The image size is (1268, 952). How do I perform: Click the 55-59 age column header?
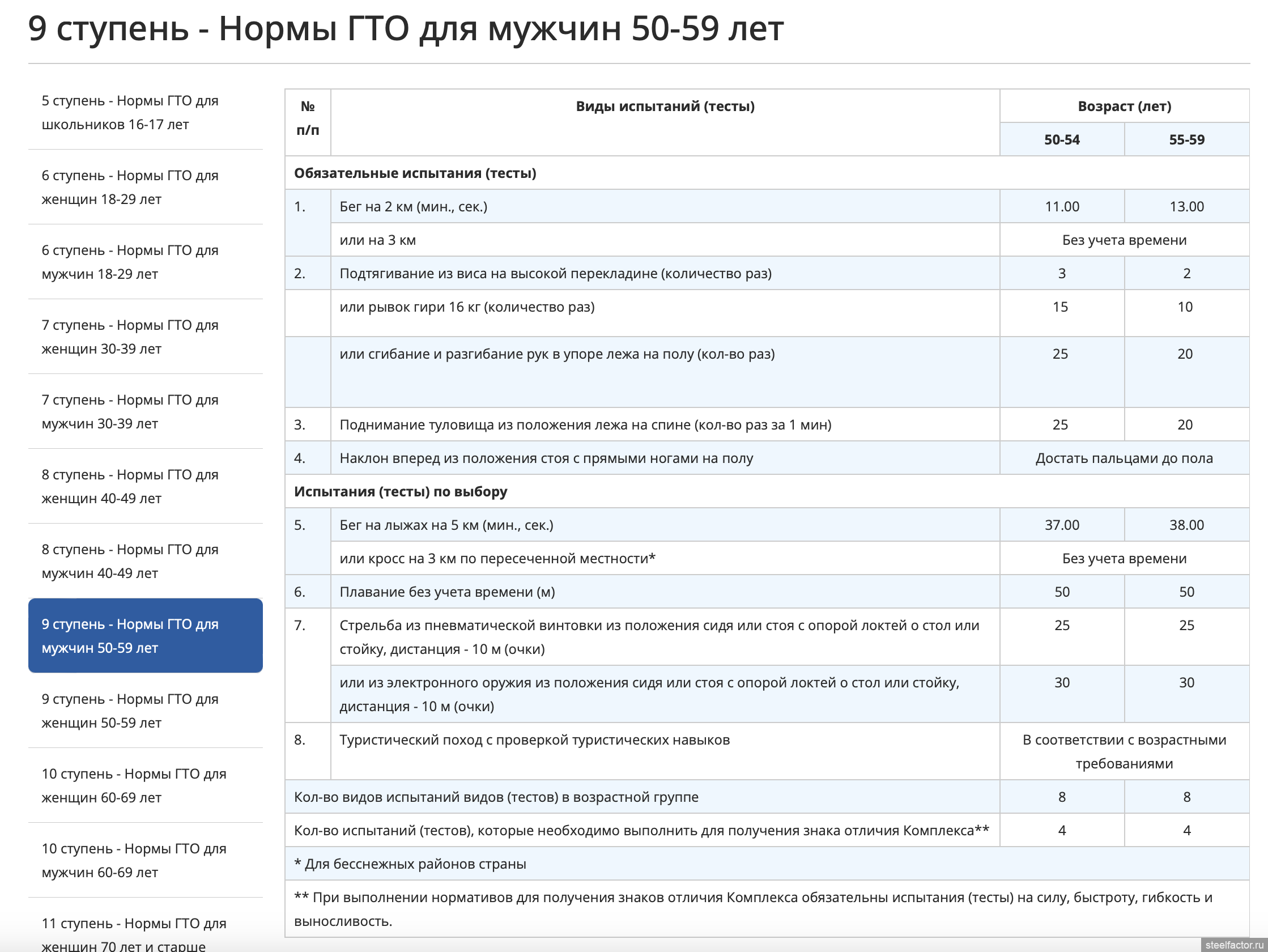[1186, 139]
